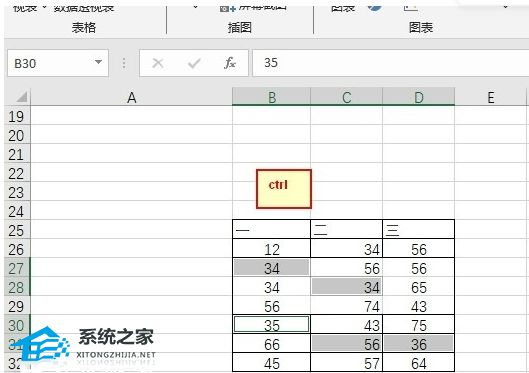Select row 27 header
The height and width of the screenshot is (373, 529).
(17, 268)
